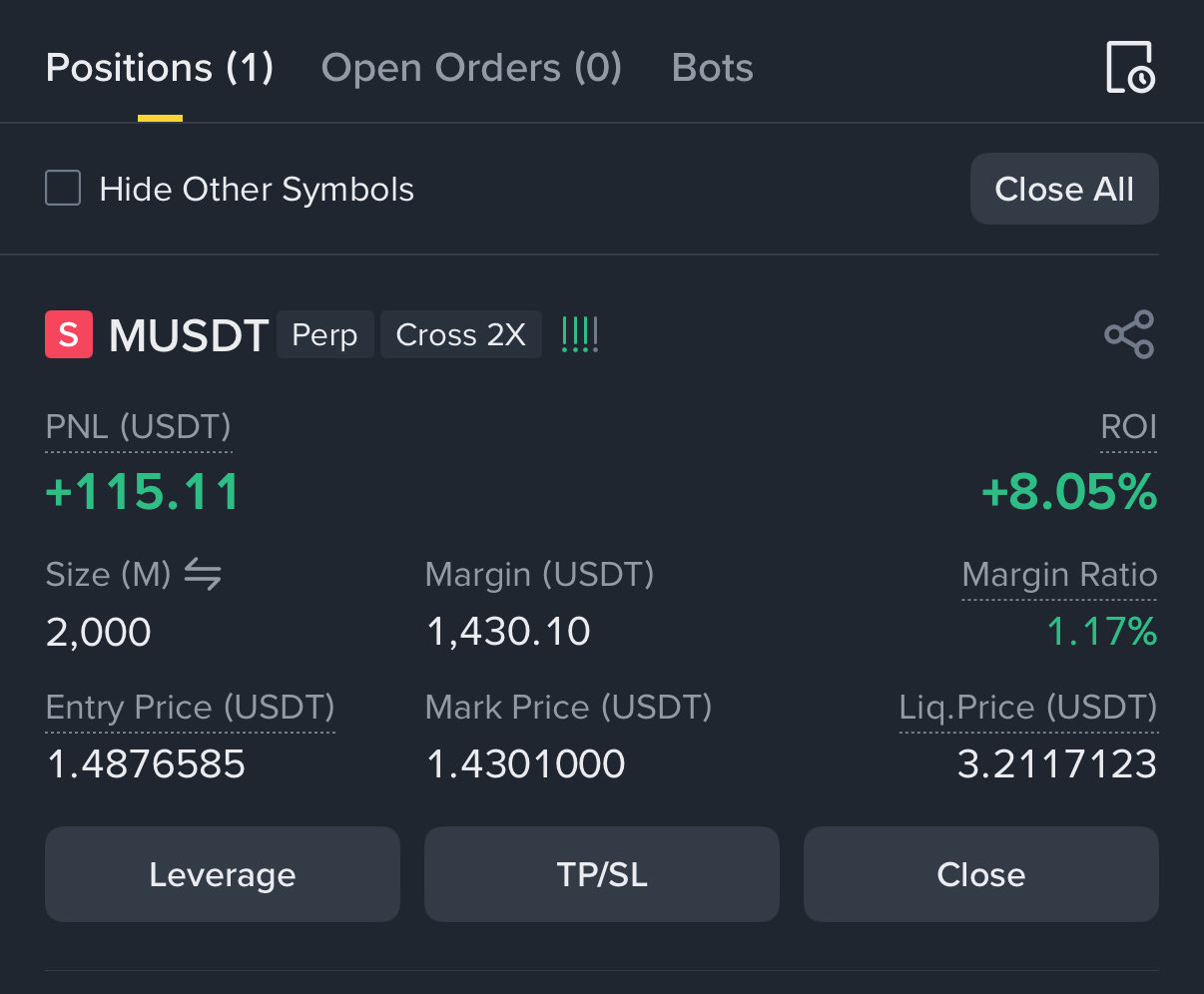Tap the underlined Liq.Price (USDT) label
1204x994 pixels.
pyautogui.click(x=1028, y=708)
